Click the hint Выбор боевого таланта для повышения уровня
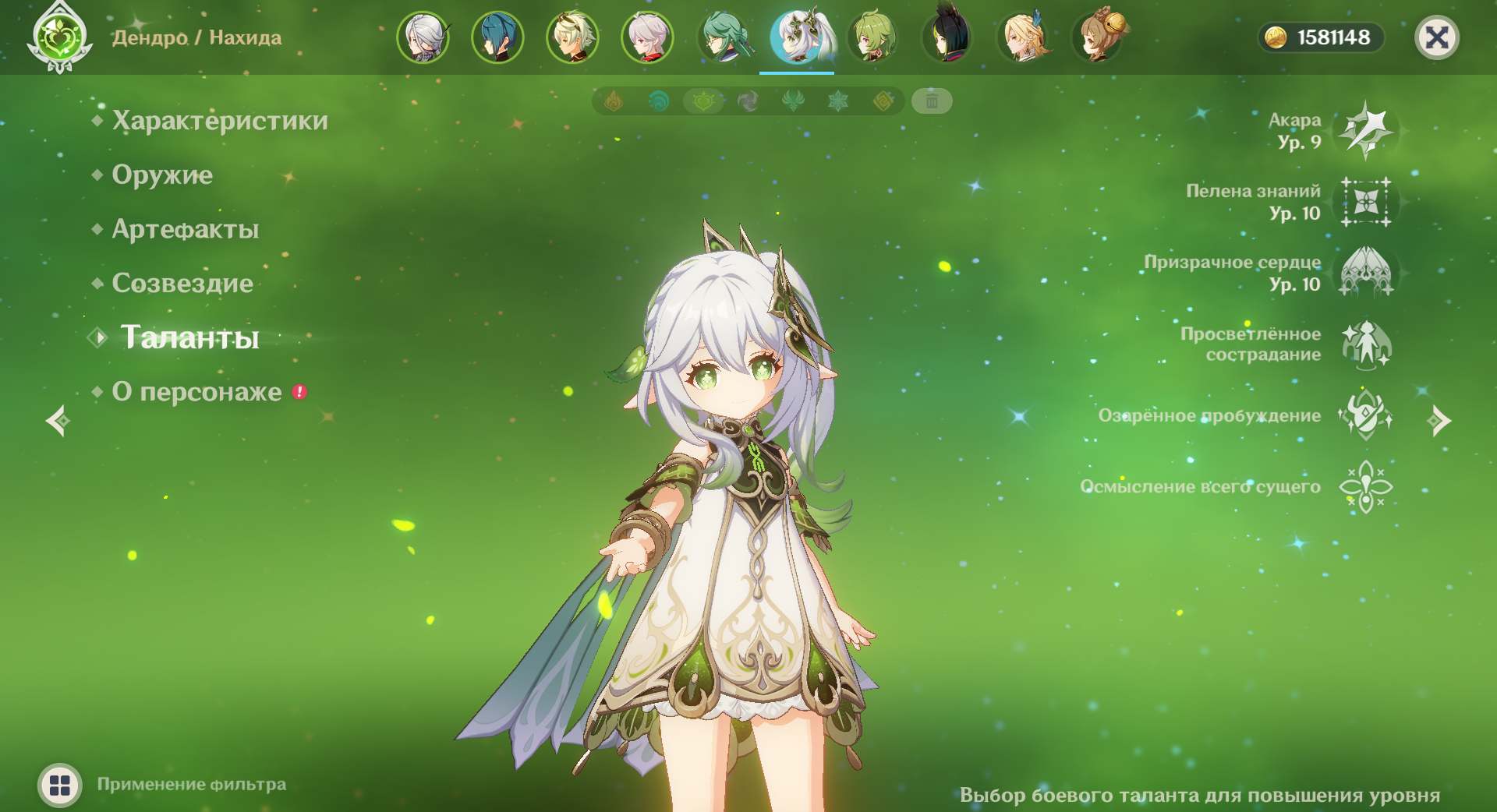 (x=1200, y=795)
